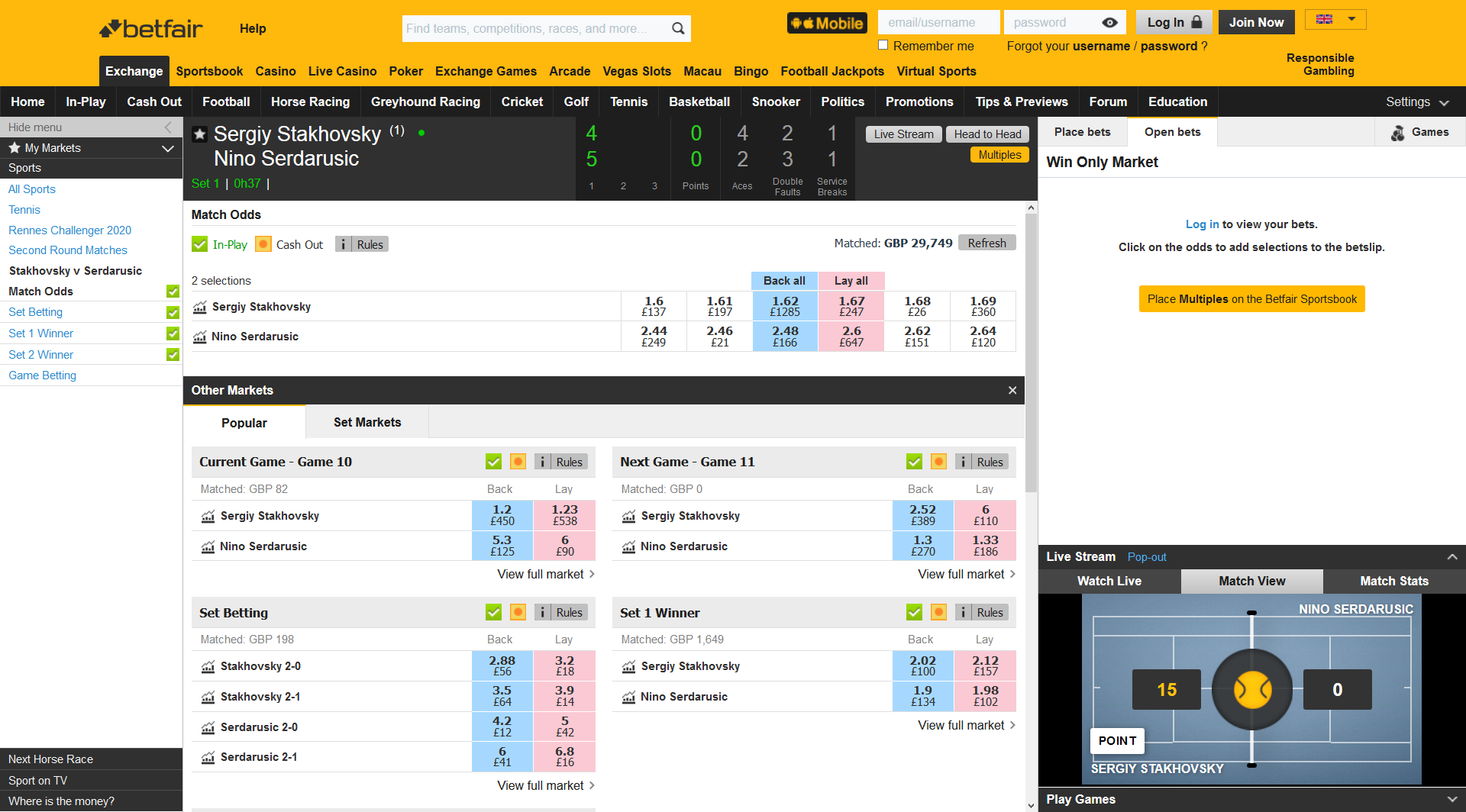Screen dimensions: 1466x812
Task: Click the Set 1 Winner cash out icon
Action: [x=938, y=612]
